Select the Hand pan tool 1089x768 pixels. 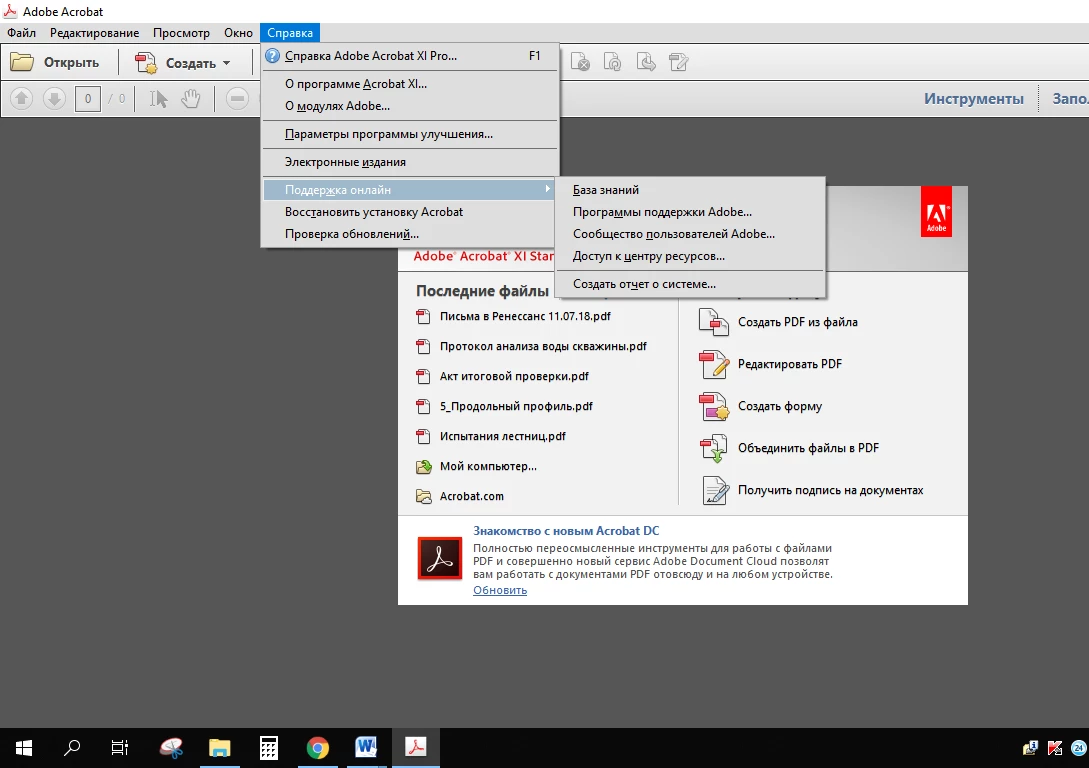click(190, 99)
